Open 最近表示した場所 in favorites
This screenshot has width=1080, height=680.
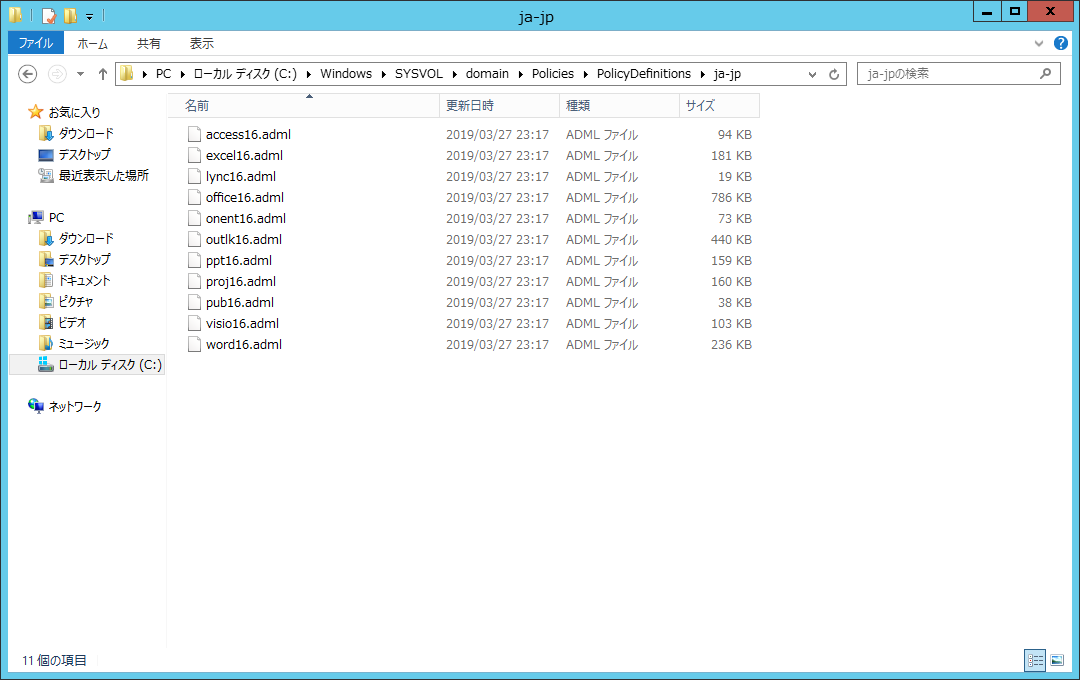point(103,175)
